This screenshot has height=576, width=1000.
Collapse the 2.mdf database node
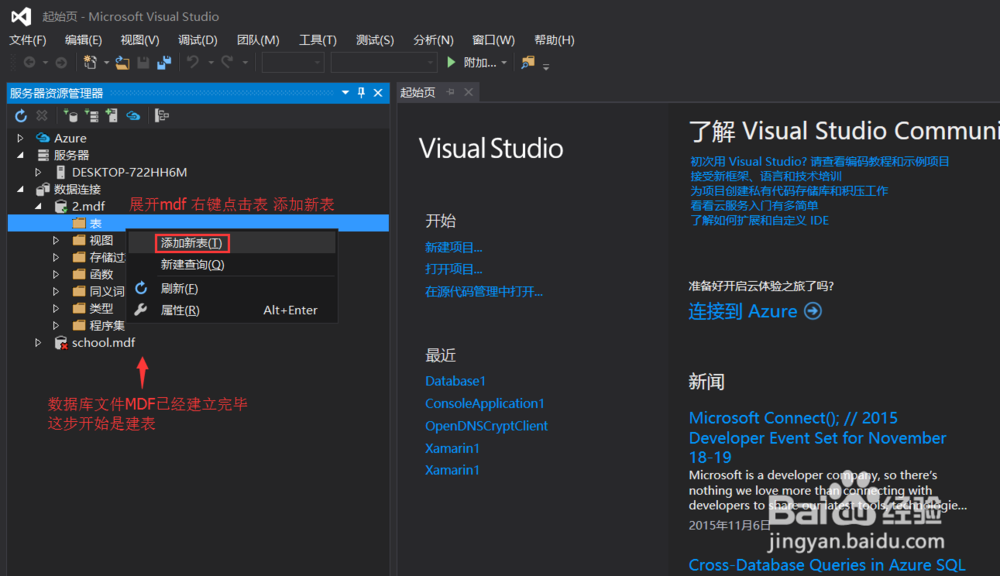coord(38,206)
